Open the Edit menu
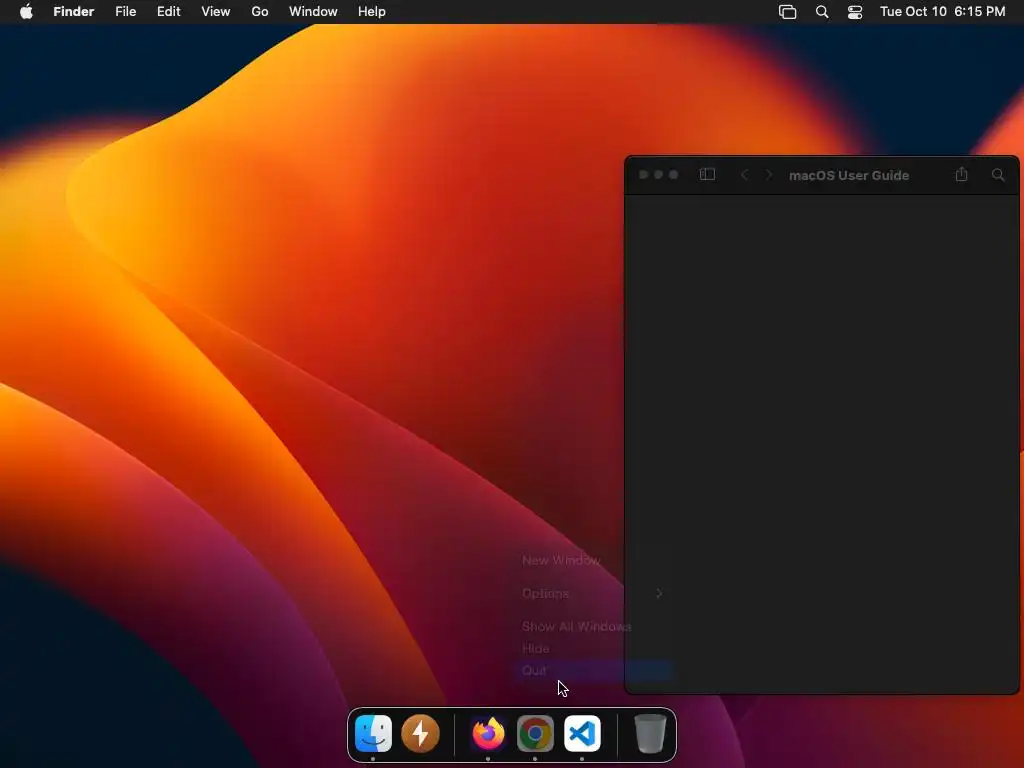1024x768 pixels. [x=168, y=12]
